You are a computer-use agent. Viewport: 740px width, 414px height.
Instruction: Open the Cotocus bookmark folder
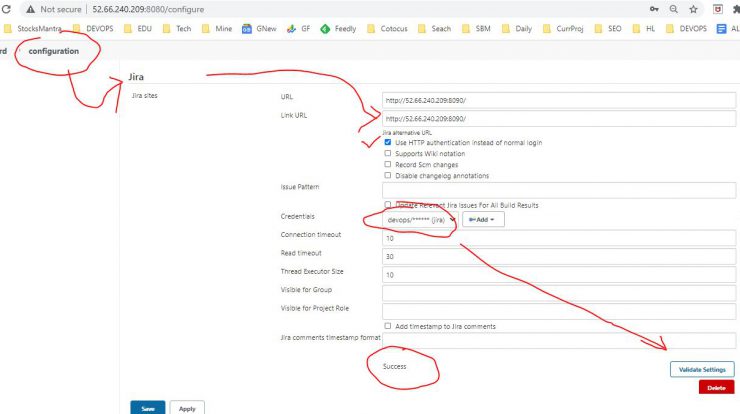(387, 29)
